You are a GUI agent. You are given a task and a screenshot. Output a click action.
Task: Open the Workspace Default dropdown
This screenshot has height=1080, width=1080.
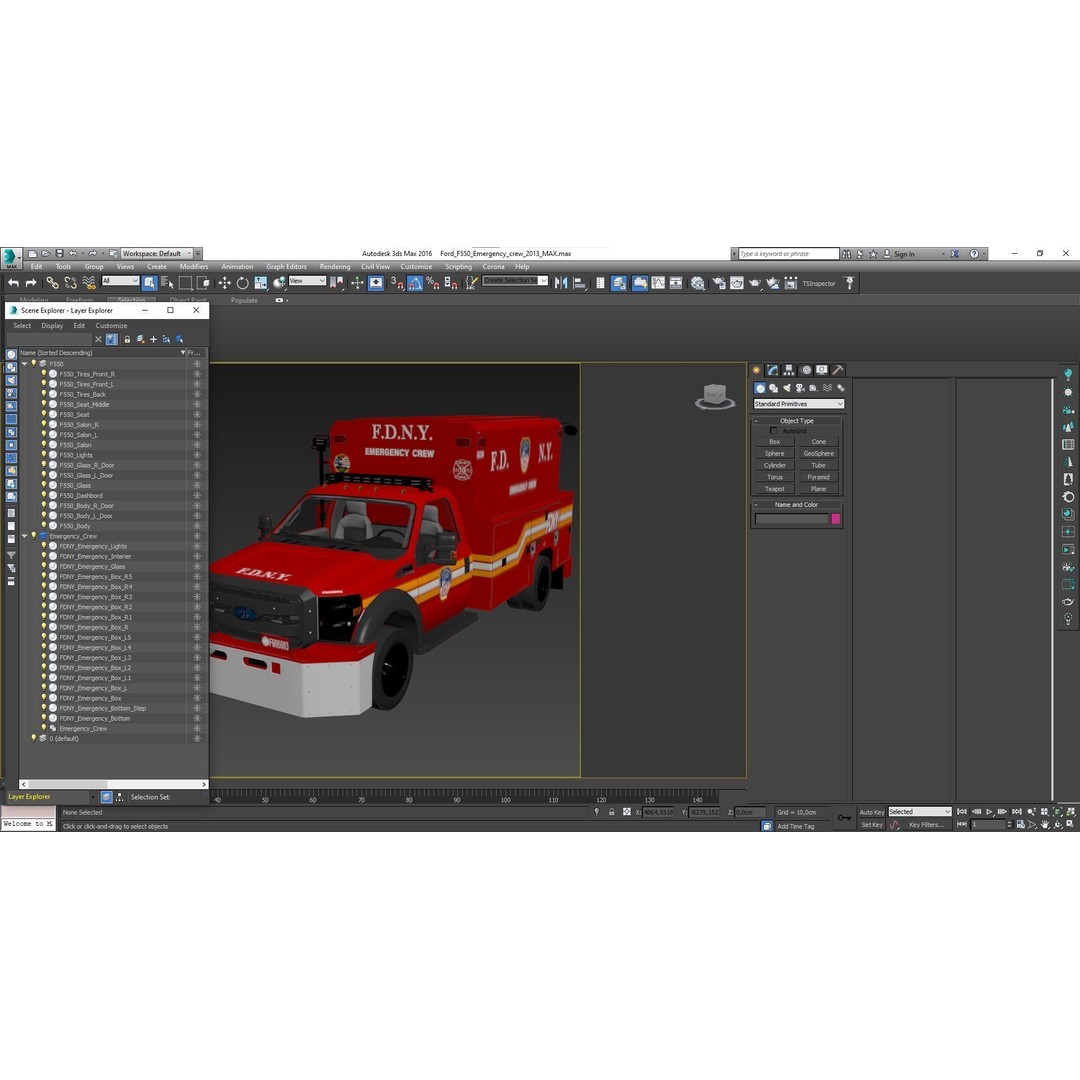[156, 253]
